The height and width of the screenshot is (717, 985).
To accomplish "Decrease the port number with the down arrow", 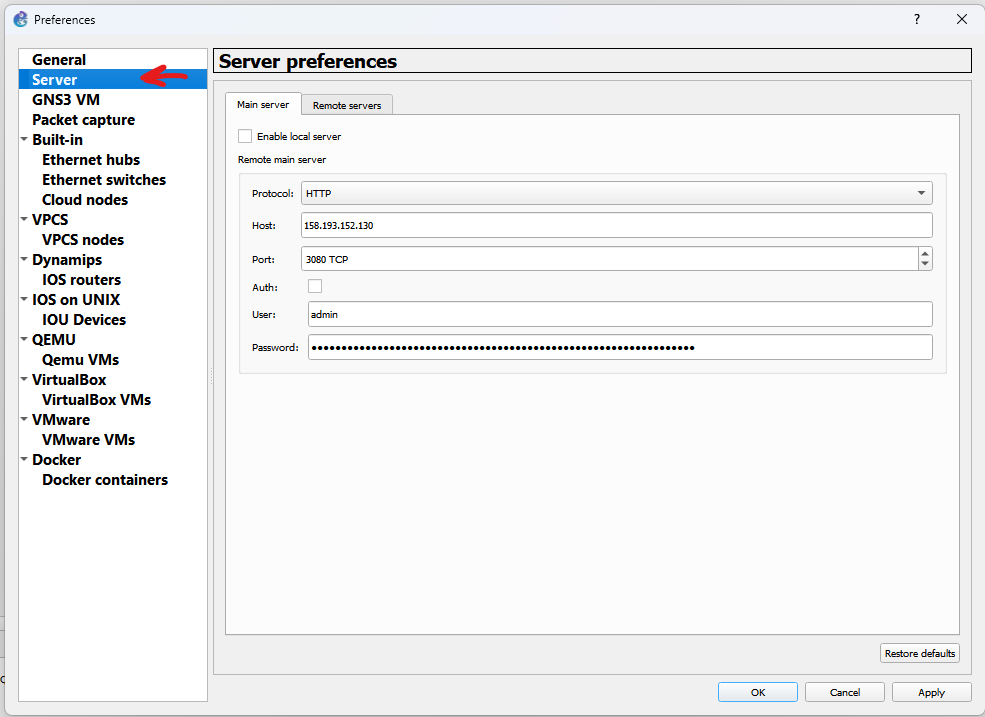I will tap(925, 265).
